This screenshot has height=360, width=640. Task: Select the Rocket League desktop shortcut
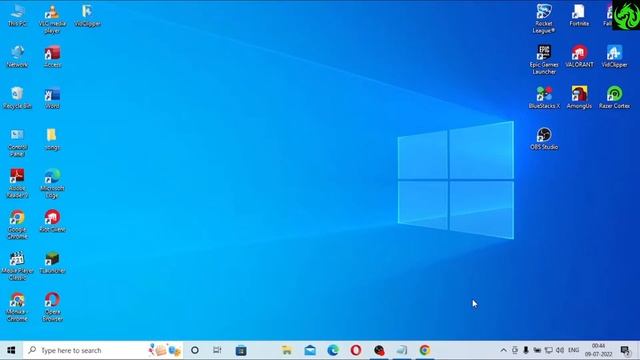(544, 19)
